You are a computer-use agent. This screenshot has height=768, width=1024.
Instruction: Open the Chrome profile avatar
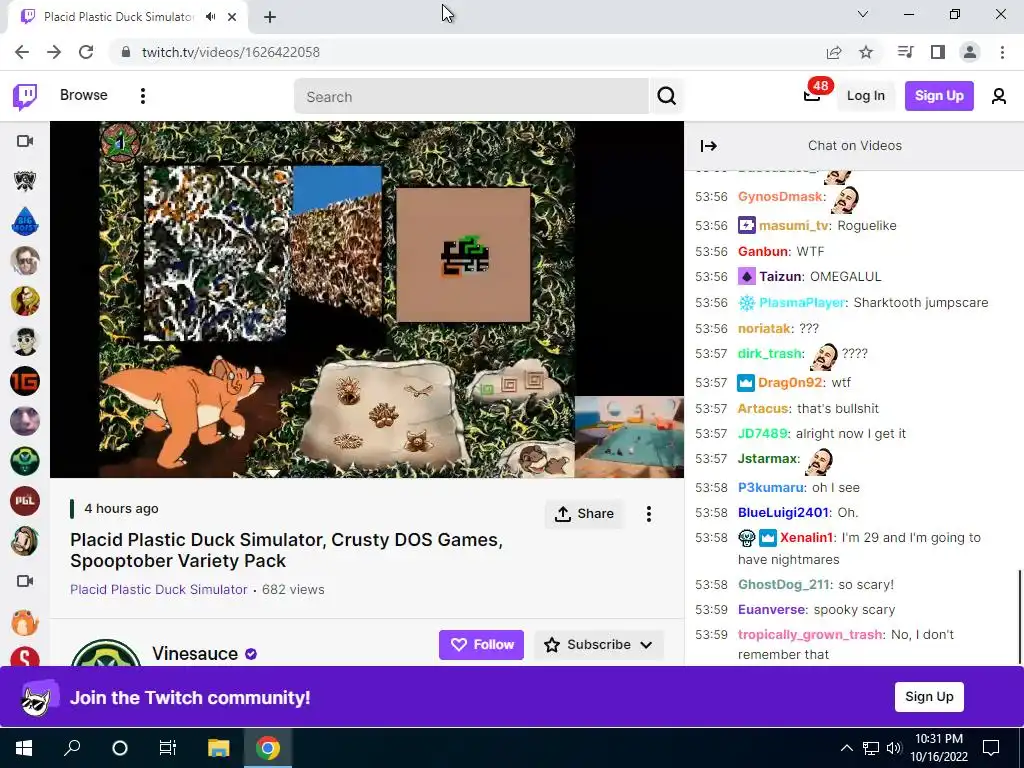point(970,52)
